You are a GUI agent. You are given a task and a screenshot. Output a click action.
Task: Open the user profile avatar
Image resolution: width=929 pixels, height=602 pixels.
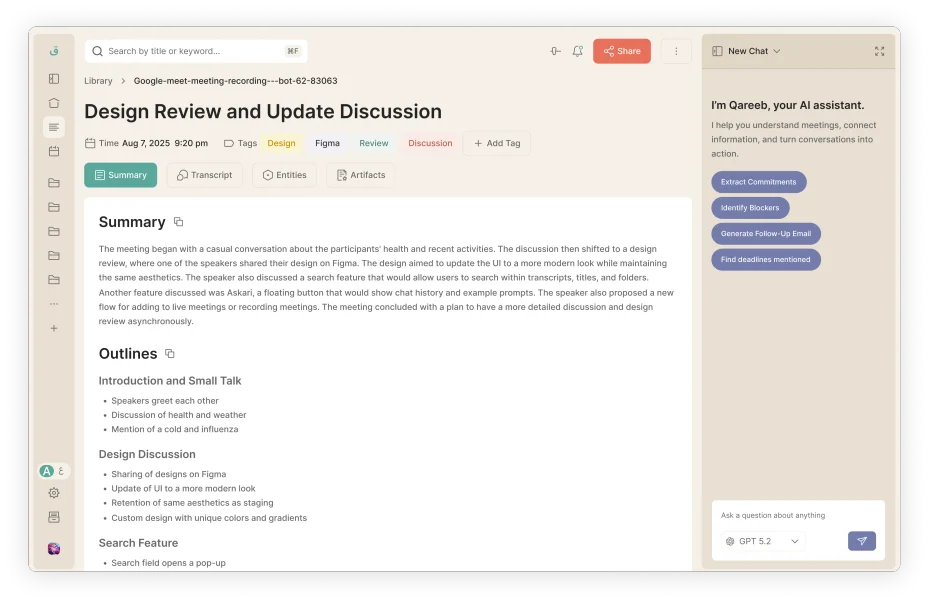(54, 549)
